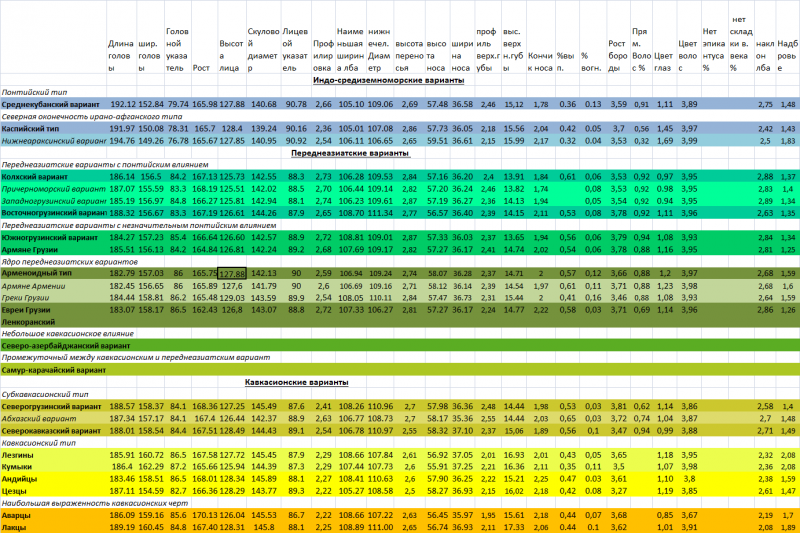This screenshot has height=533, width=800.
Task: Select value 188.01 in Северокавказский row
Action: [123, 430]
